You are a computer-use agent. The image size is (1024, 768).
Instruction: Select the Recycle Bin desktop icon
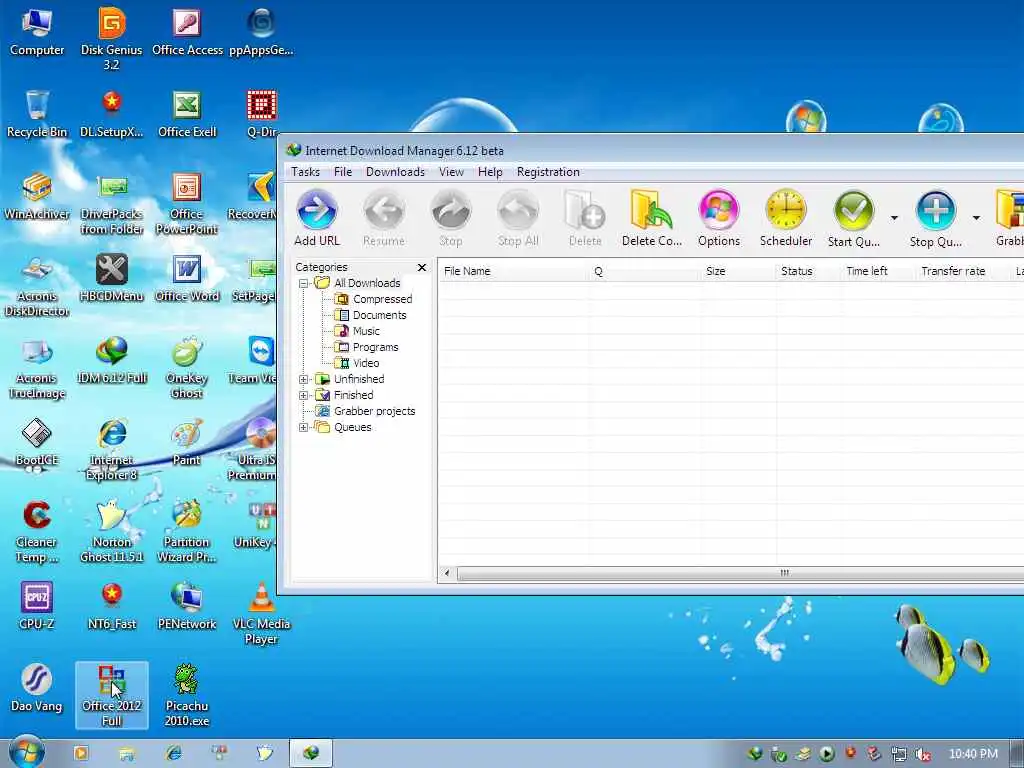(x=37, y=114)
